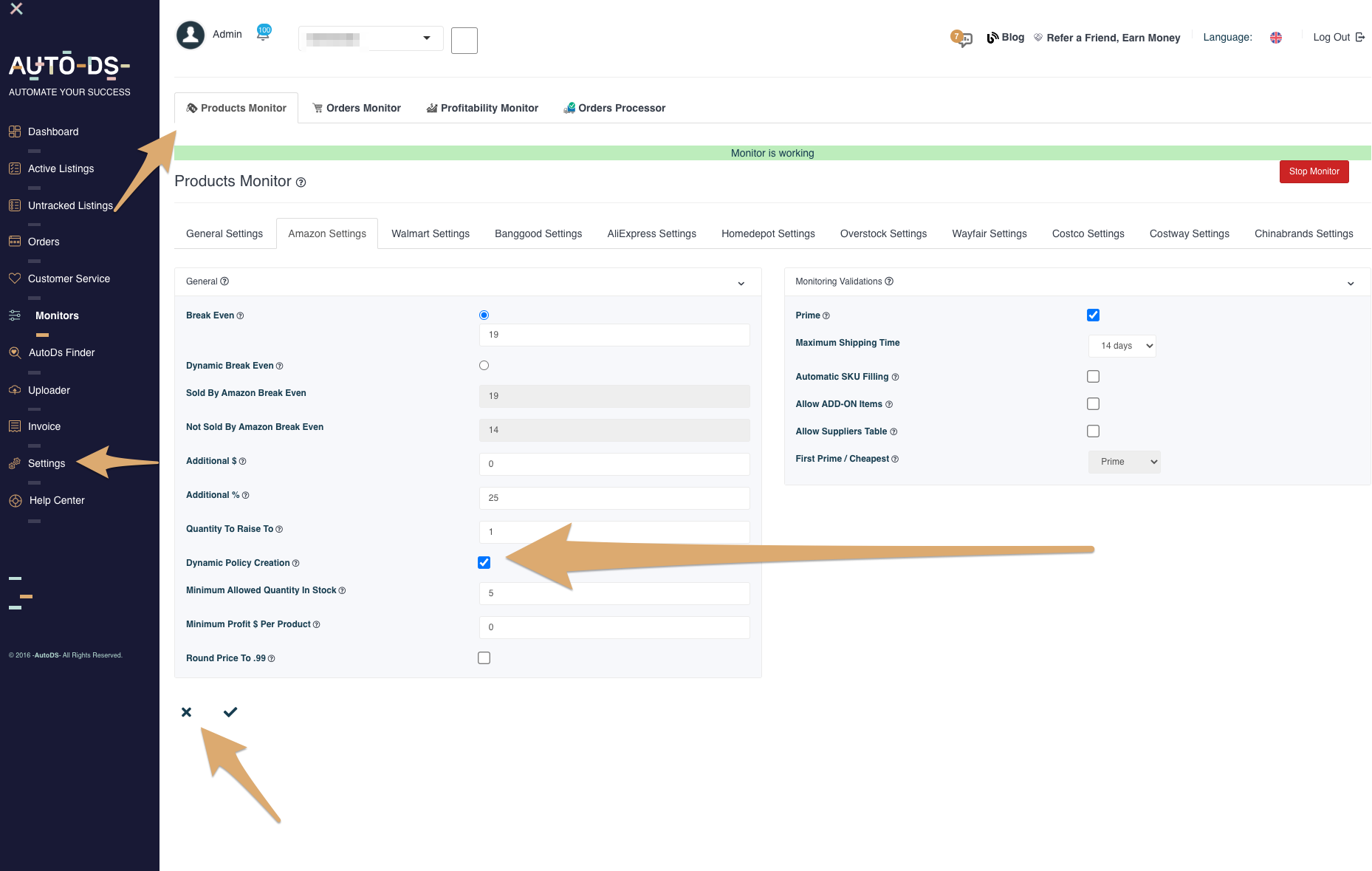
Task: Open the Chinabrands Settings tab
Action: 1304,233
